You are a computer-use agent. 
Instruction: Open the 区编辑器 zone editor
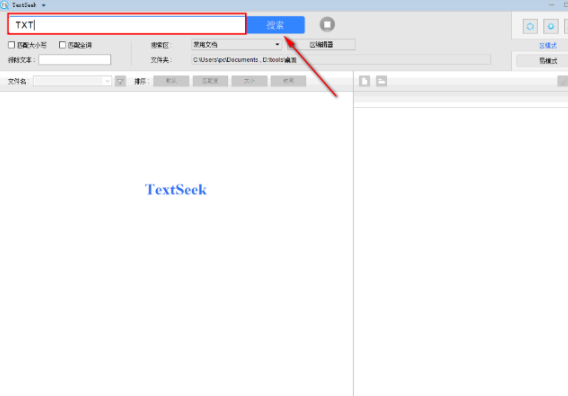click(x=321, y=45)
